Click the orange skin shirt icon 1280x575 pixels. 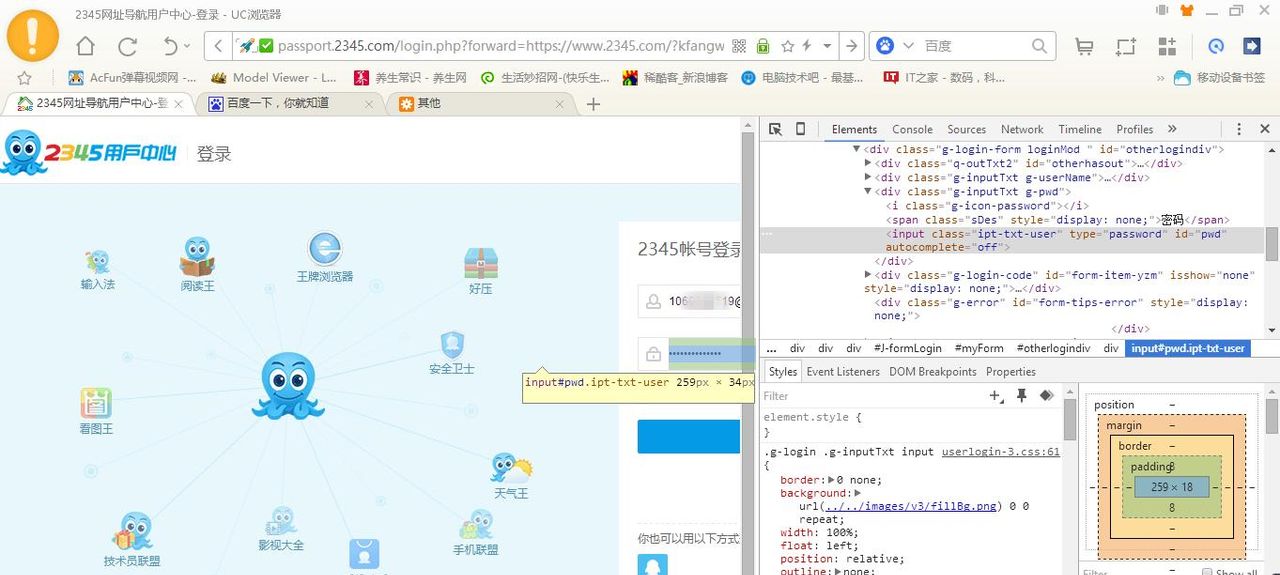1187,11
